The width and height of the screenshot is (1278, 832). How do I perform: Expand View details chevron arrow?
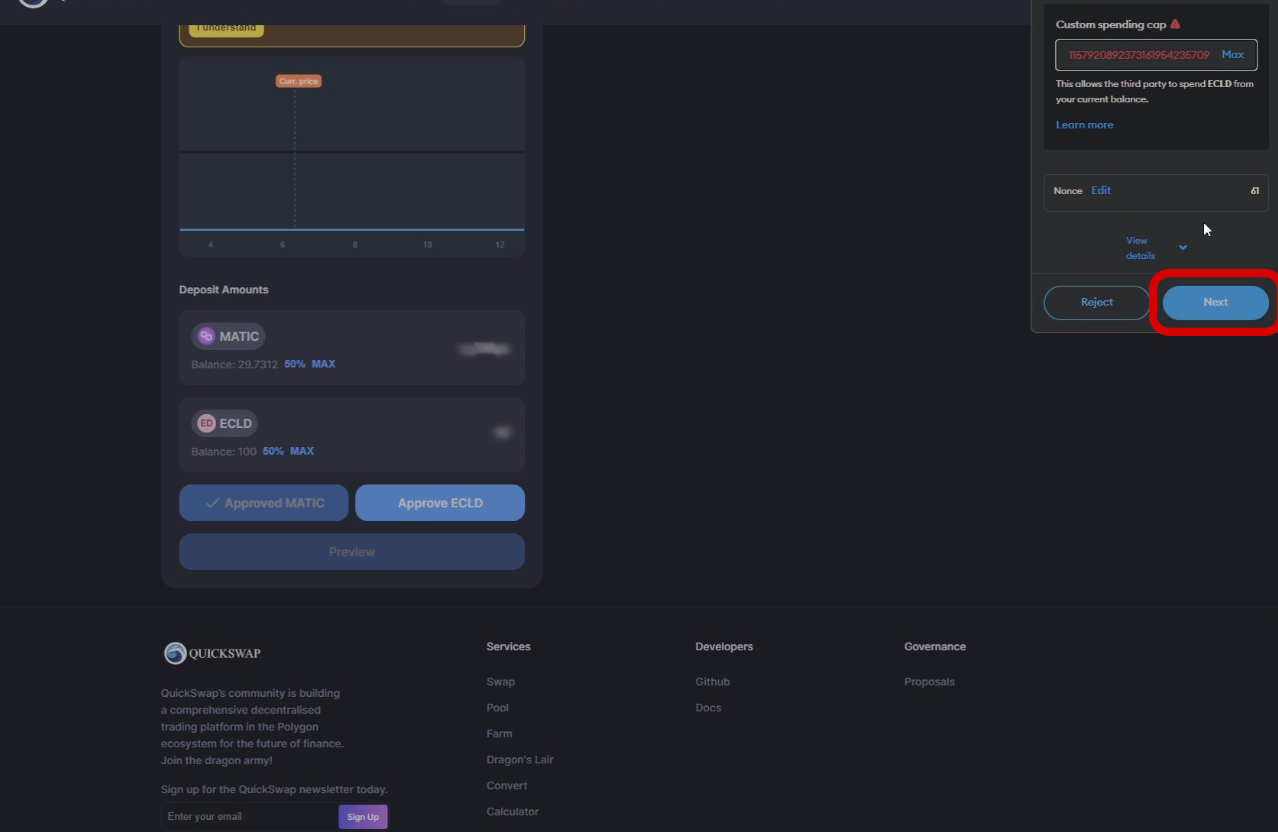tap(1183, 248)
